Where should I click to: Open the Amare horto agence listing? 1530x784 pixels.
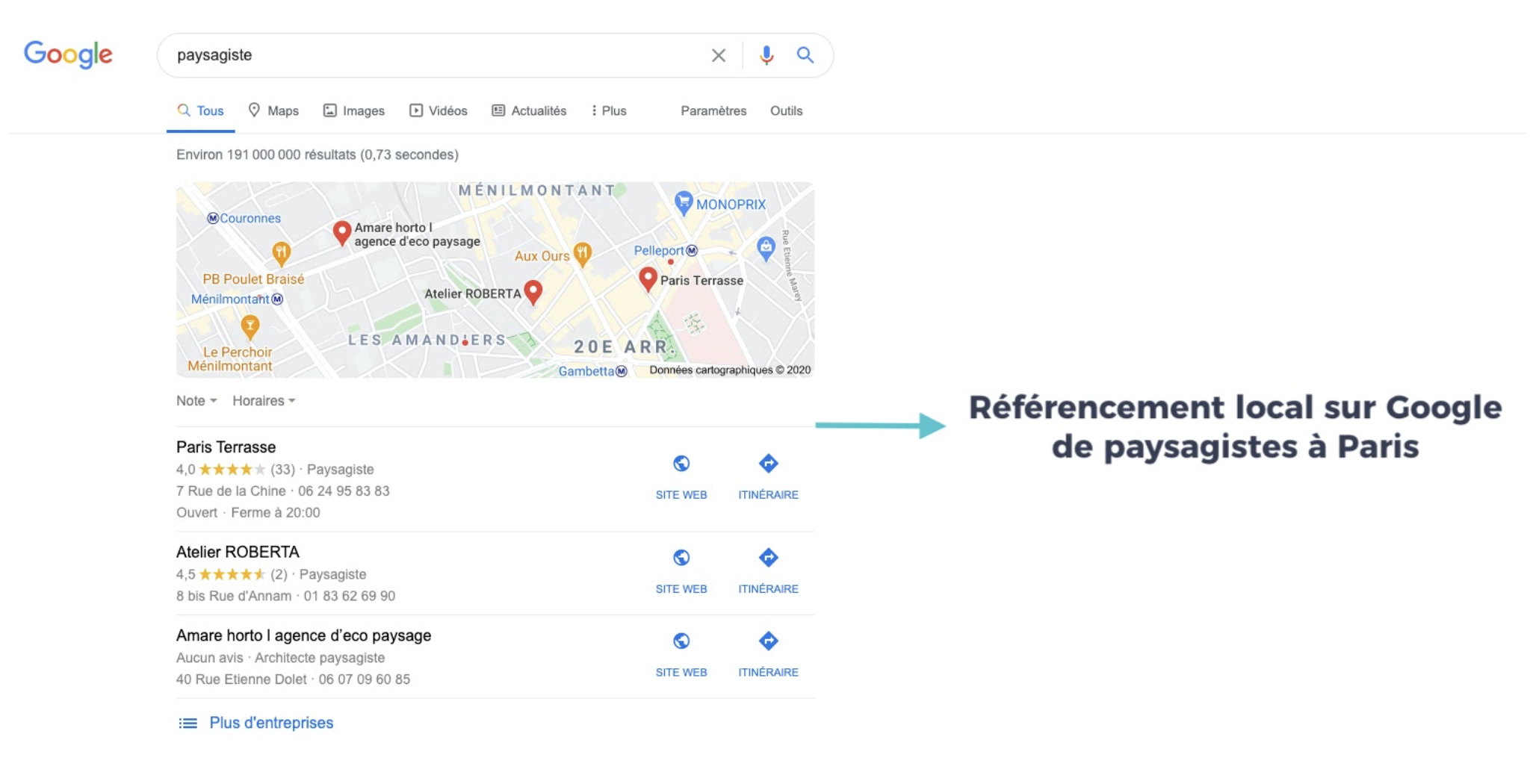(303, 635)
